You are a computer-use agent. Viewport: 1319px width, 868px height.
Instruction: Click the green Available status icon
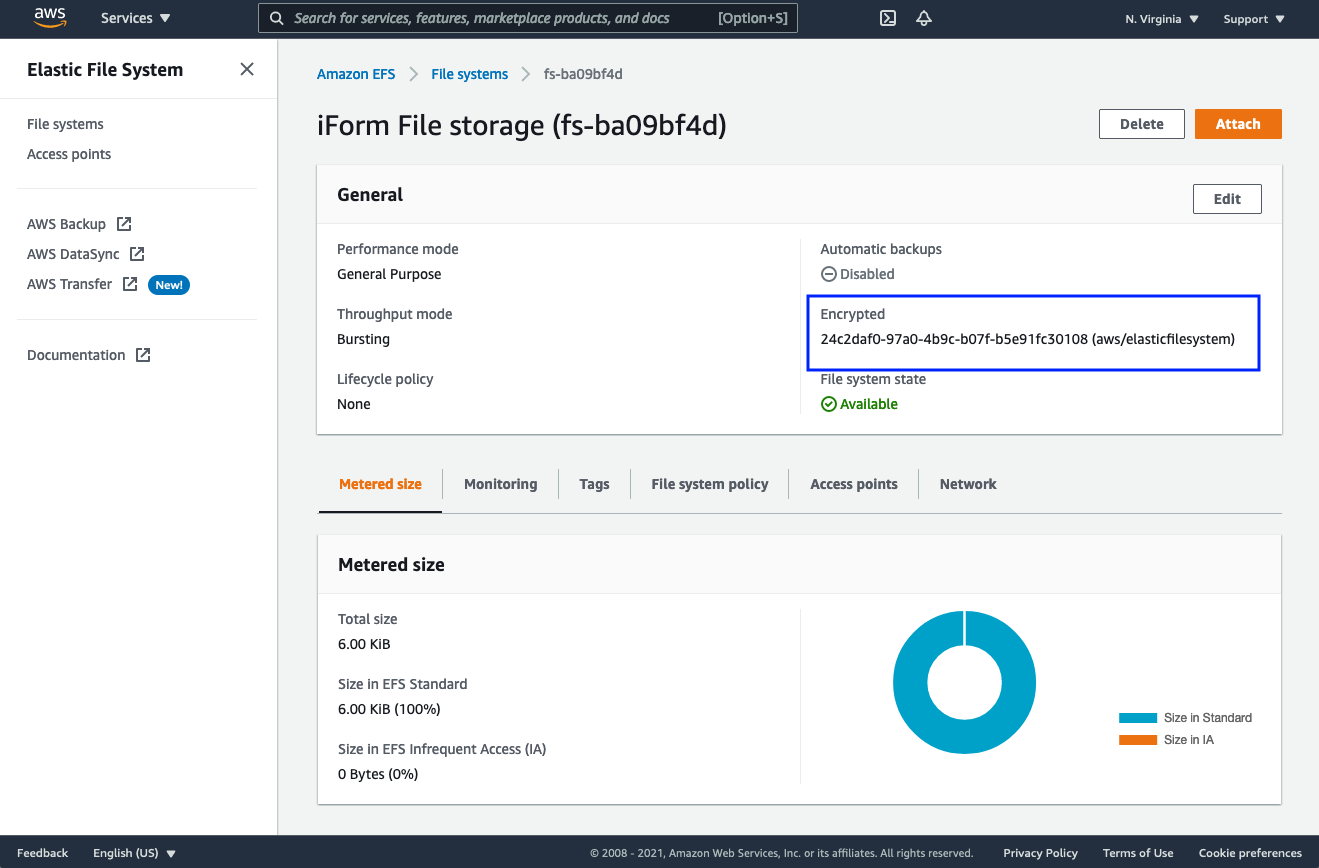[828, 404]
